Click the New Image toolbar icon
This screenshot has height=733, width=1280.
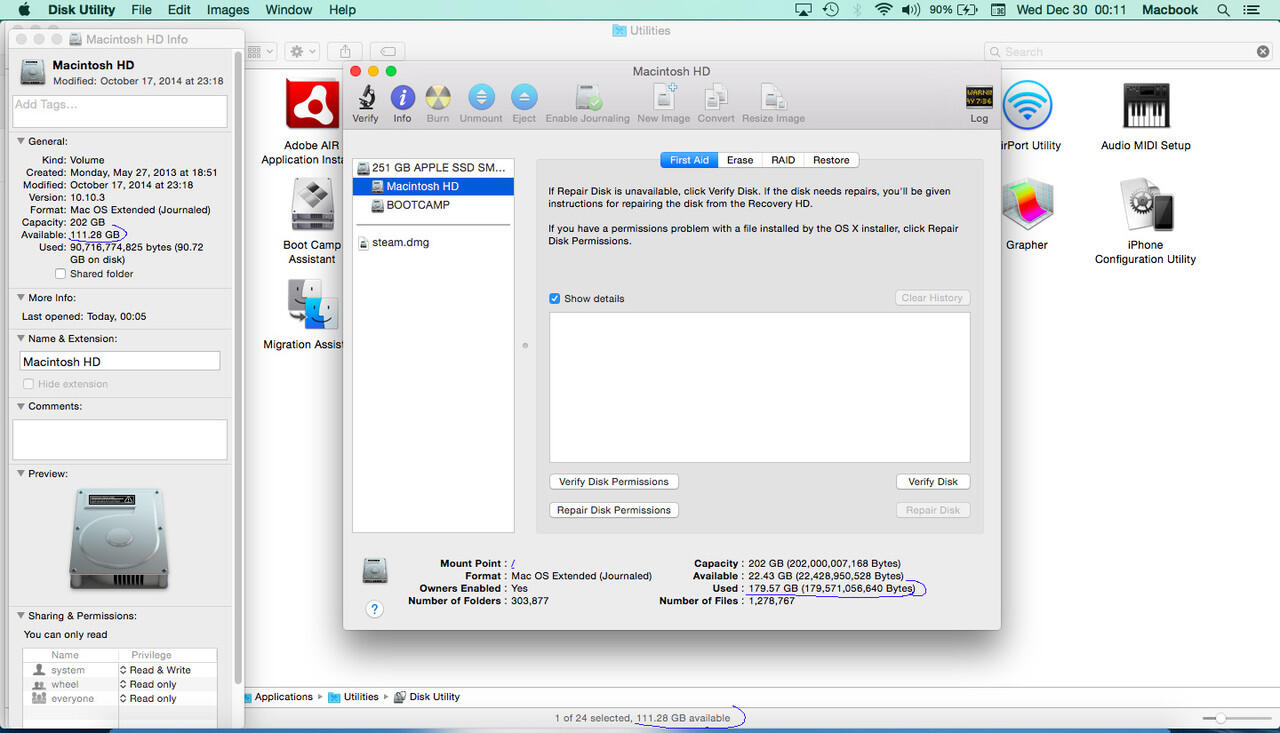click(664, 98)
